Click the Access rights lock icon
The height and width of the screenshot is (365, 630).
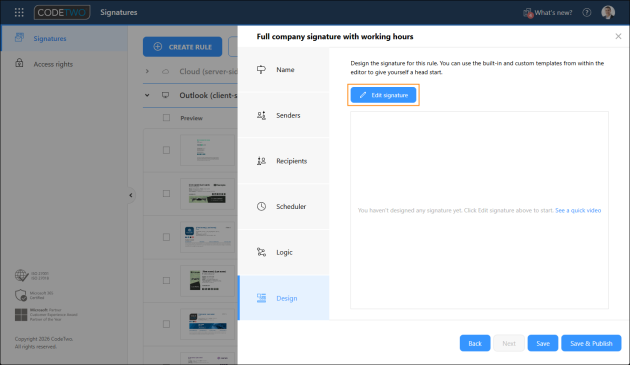pyautogui.click(x=19, y=63)
